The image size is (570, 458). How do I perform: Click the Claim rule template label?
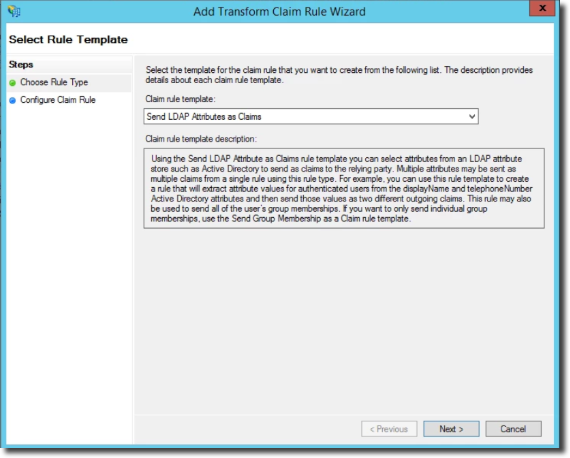[180, 99]
